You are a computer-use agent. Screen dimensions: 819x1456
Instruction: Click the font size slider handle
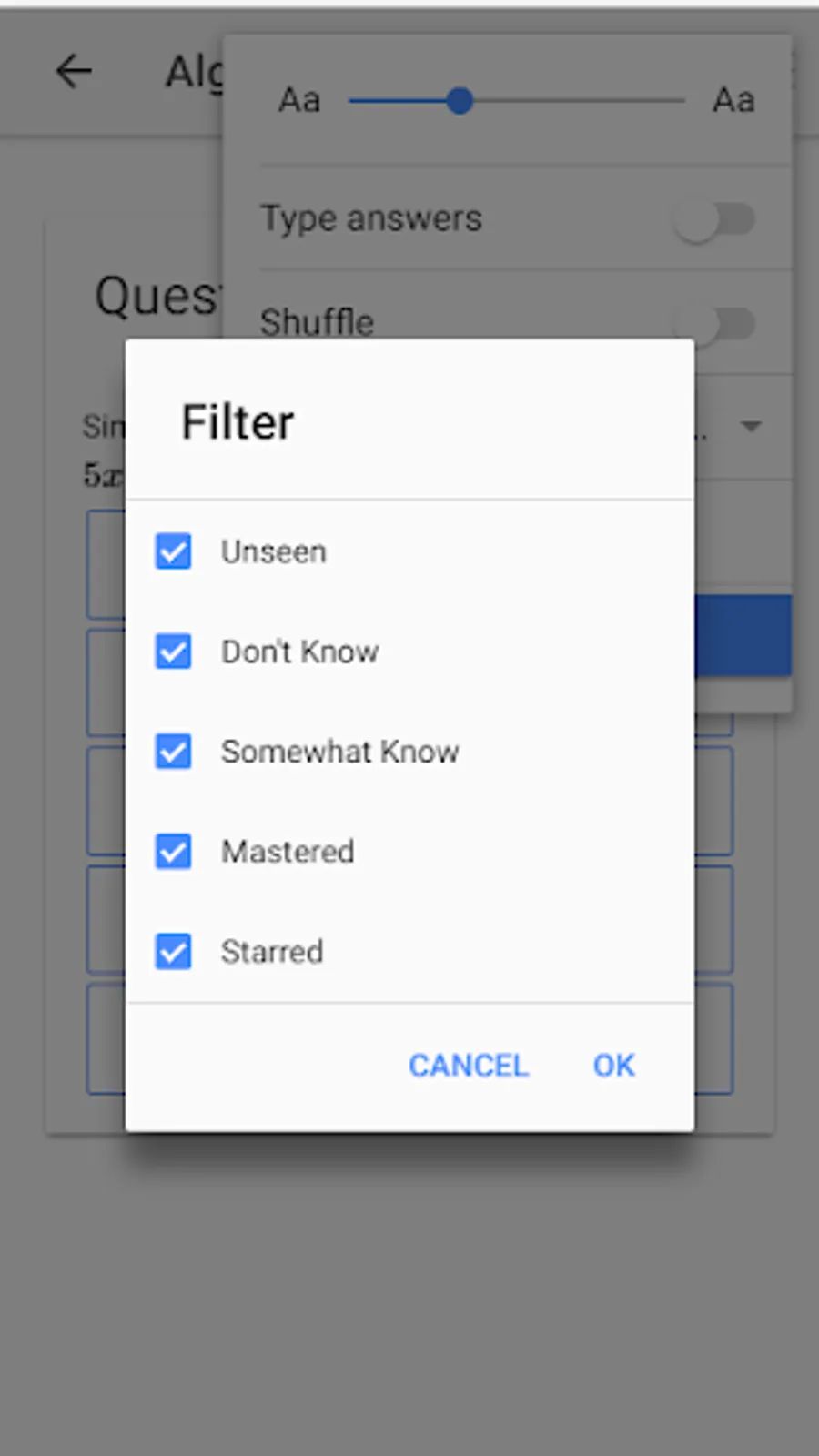pos(460,100)
